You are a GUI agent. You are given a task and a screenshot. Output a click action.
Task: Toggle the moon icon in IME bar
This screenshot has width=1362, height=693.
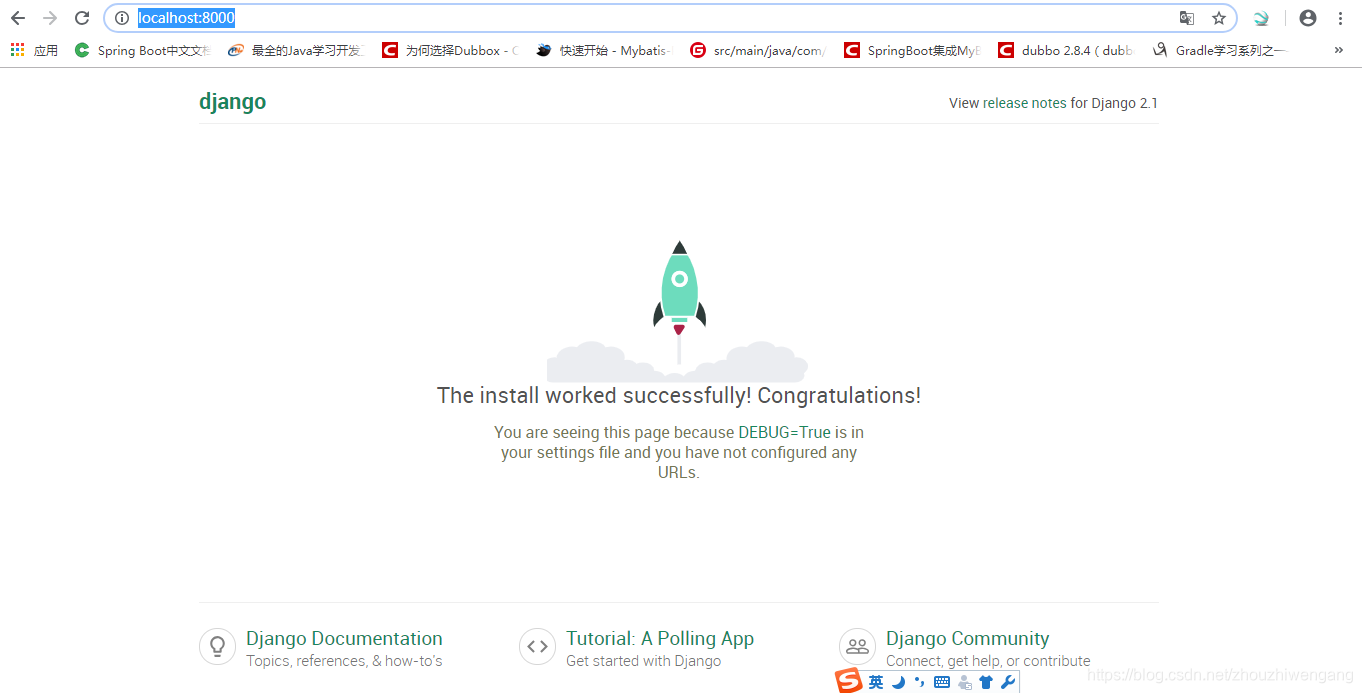[898, 682]
